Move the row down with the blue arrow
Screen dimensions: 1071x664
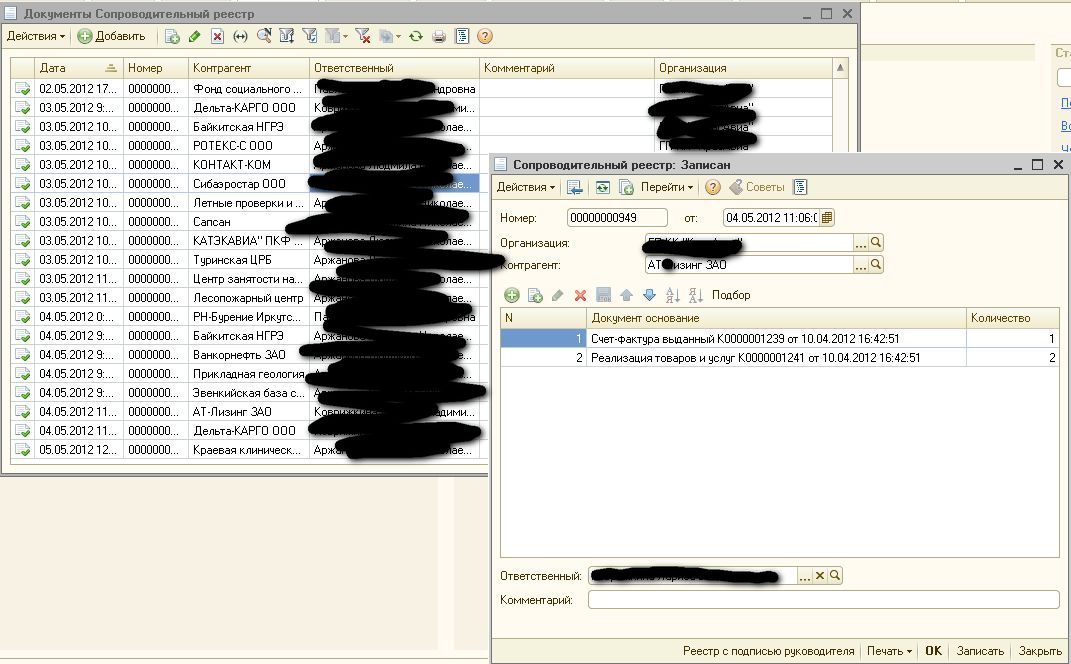point(650,295)
